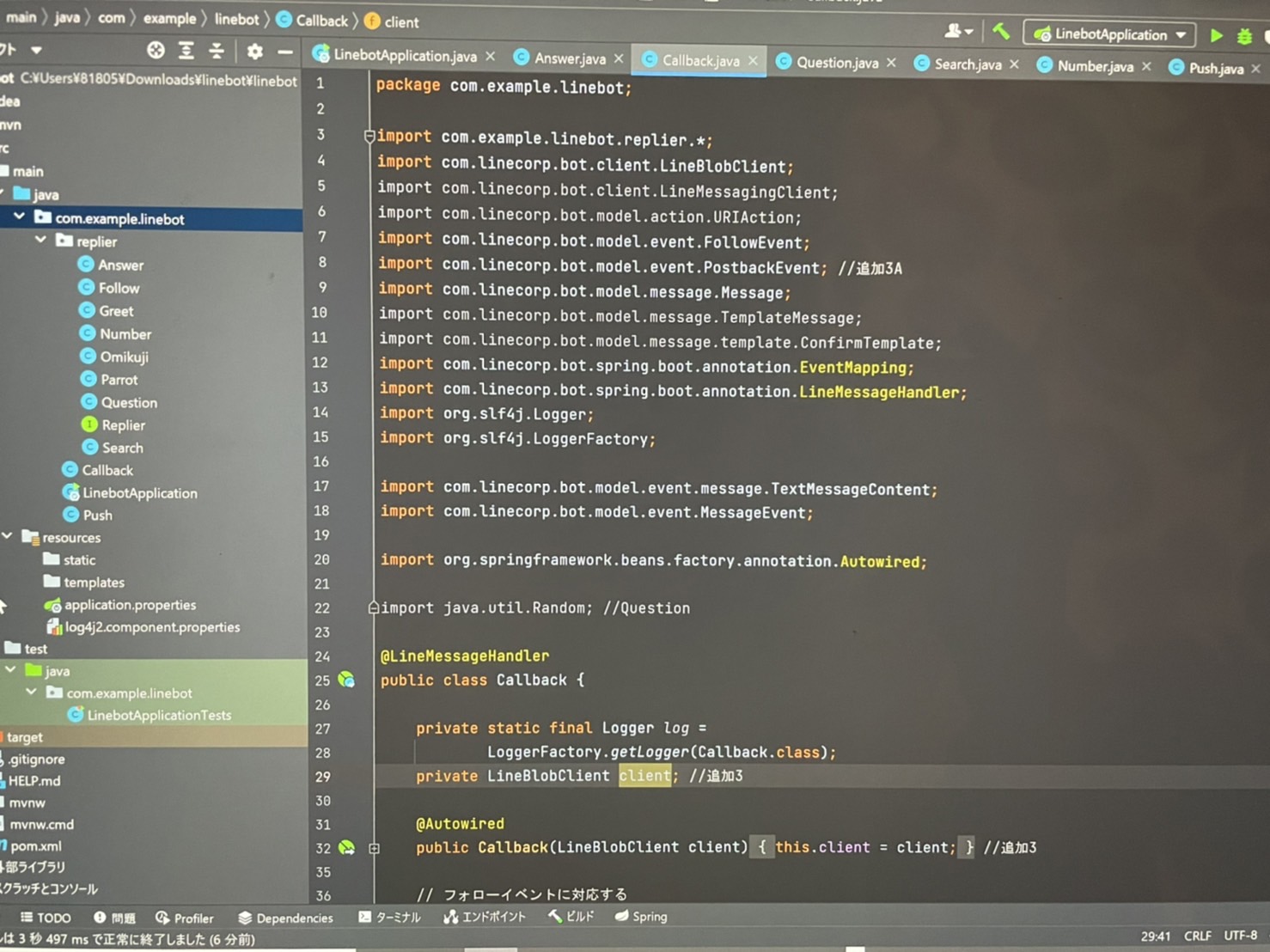Click the Expand All icon in project panel

pyautogui.click(x=186, y=51)
